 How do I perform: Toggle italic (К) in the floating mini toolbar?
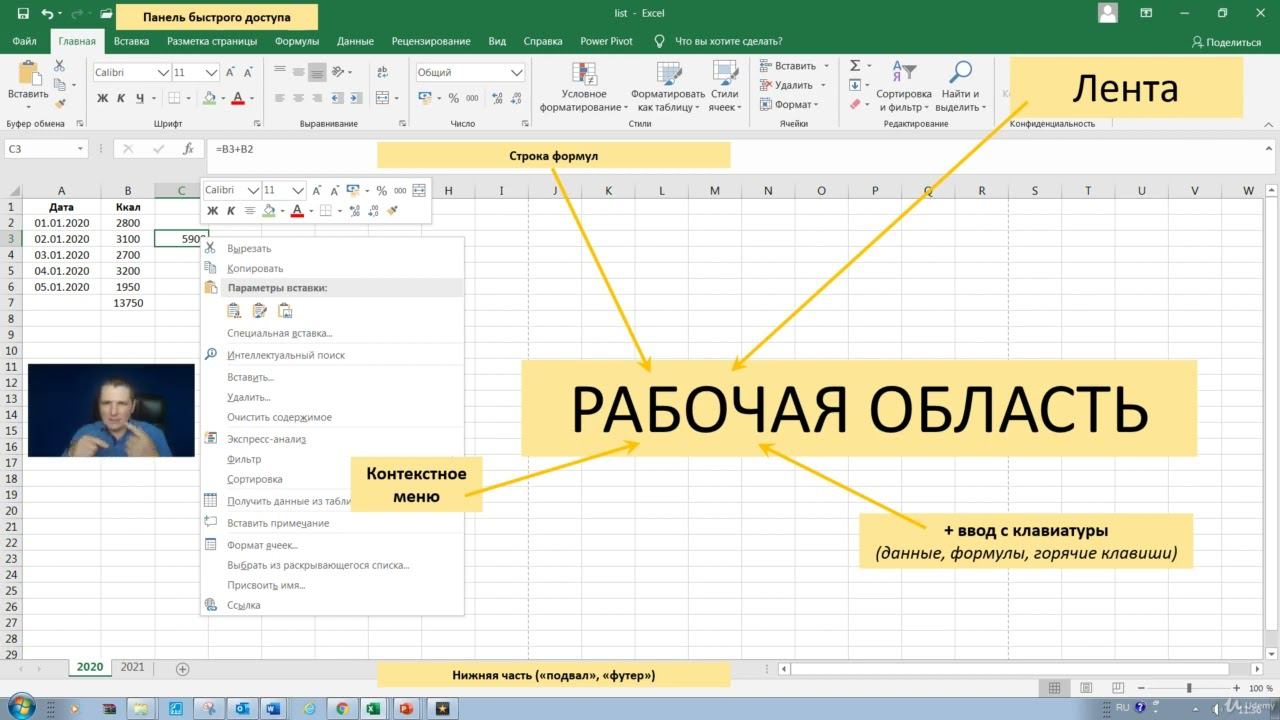pyautogui.click(x=231, y=211)
